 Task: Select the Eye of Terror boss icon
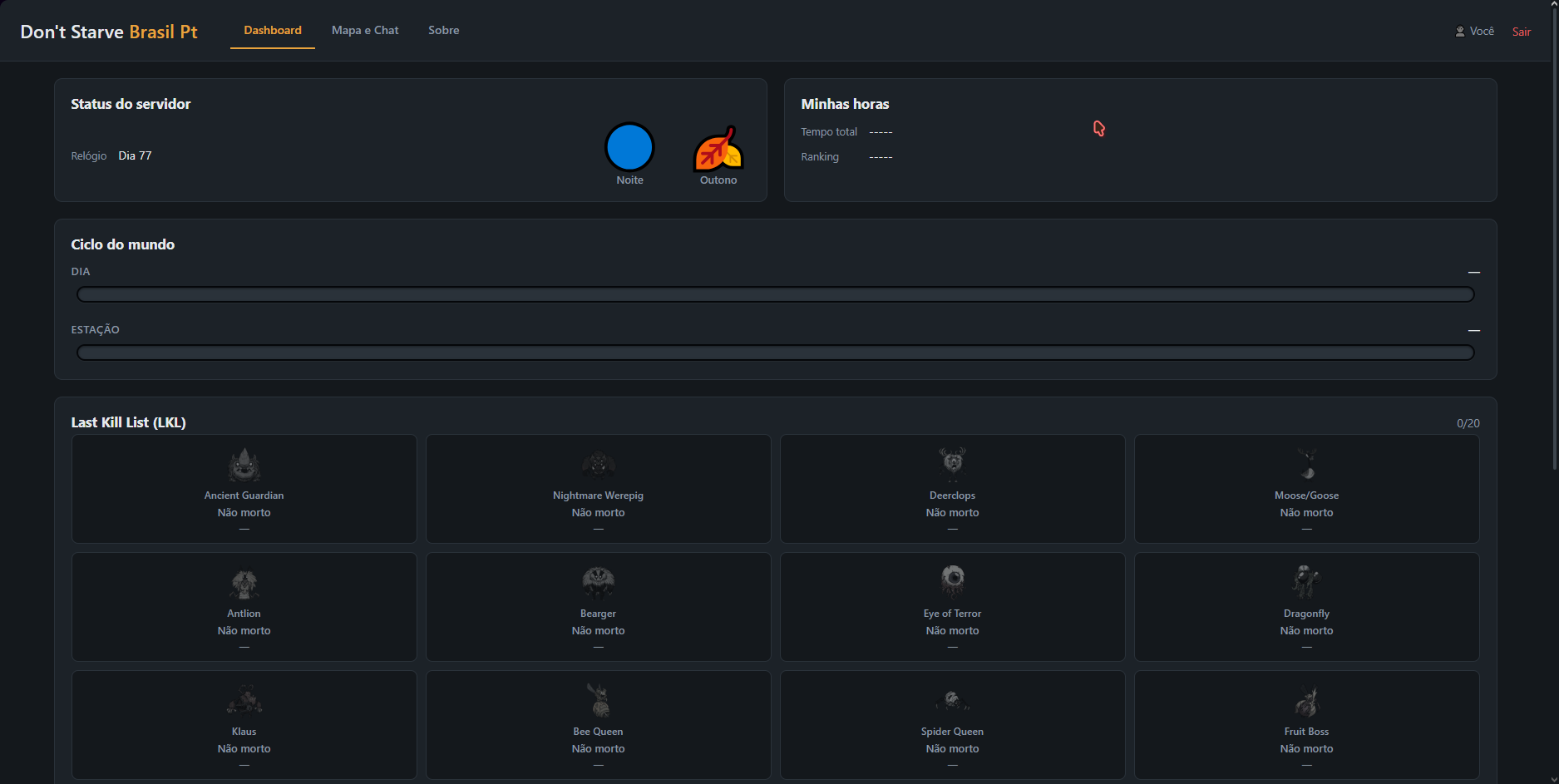click(x=952, y=582)
